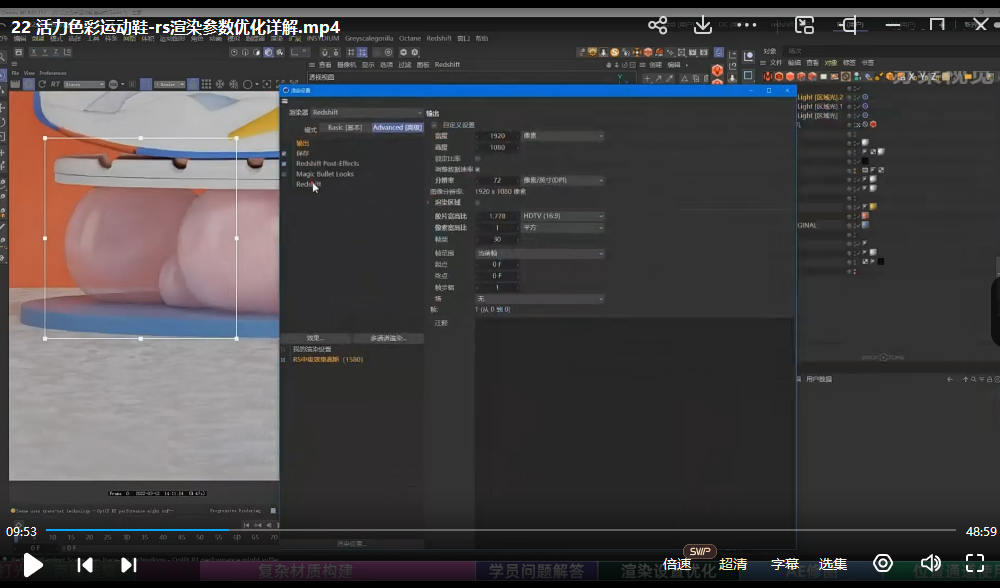Screen dimensions: 1000x588
Task: Toggle the Redshift Post-Effects checkbox
Action: click(285, 164)
